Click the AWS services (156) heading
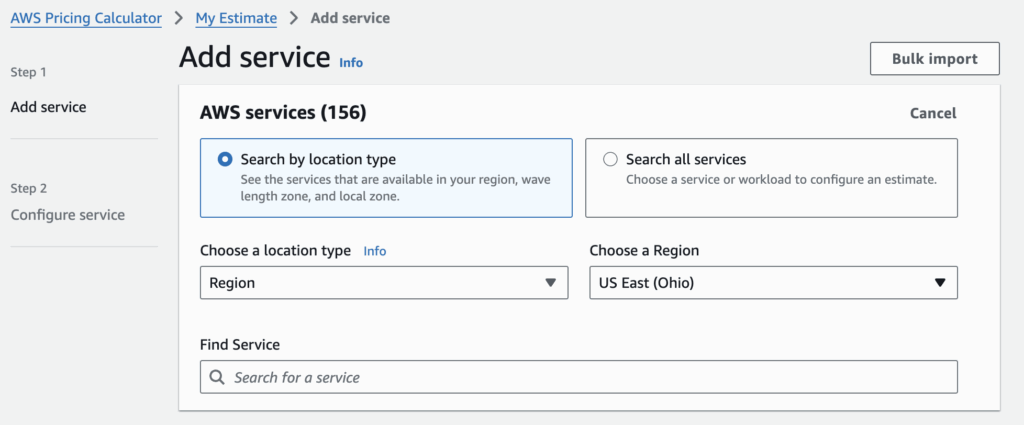Viewport: 1024px width, 425px height. tap(283, 113)
